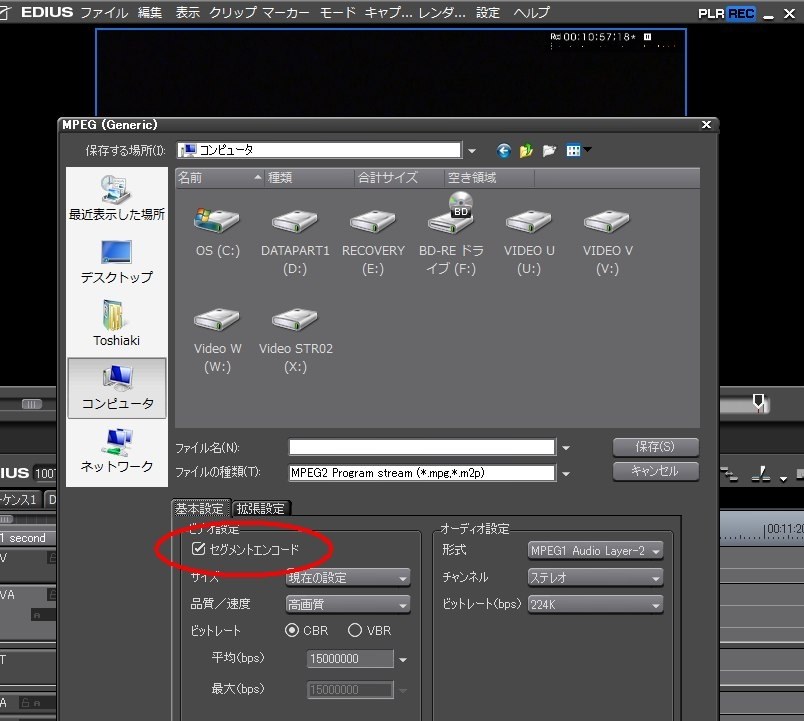The height and width of the screenshot is (721, 804).
Task: Select CBR bitrate mode
Action: click(292, 630)
